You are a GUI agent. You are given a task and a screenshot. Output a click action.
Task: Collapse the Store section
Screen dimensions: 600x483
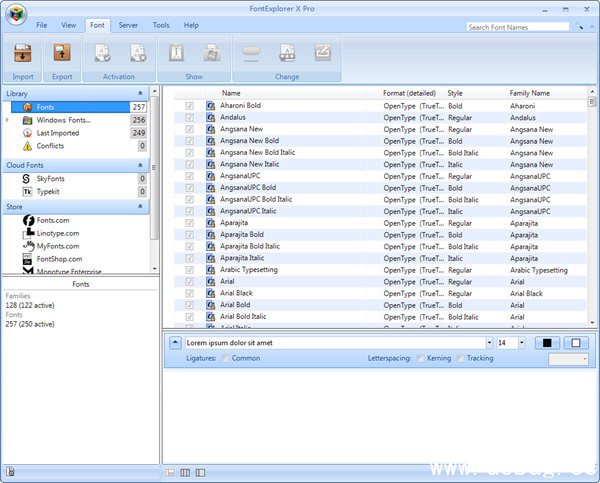[140, 206]
